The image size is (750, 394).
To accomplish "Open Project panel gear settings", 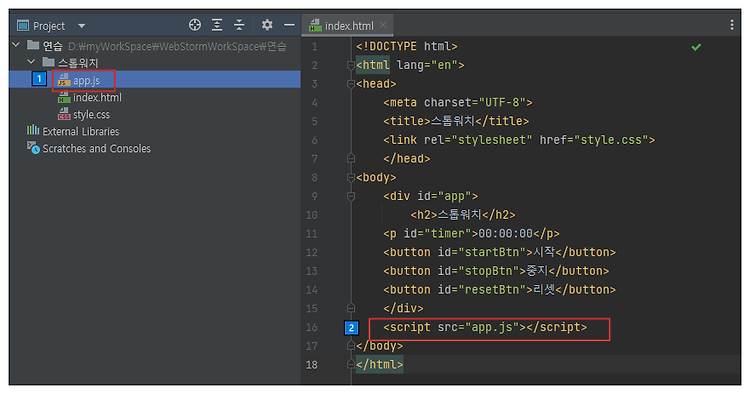I will [x=267, y=25].
